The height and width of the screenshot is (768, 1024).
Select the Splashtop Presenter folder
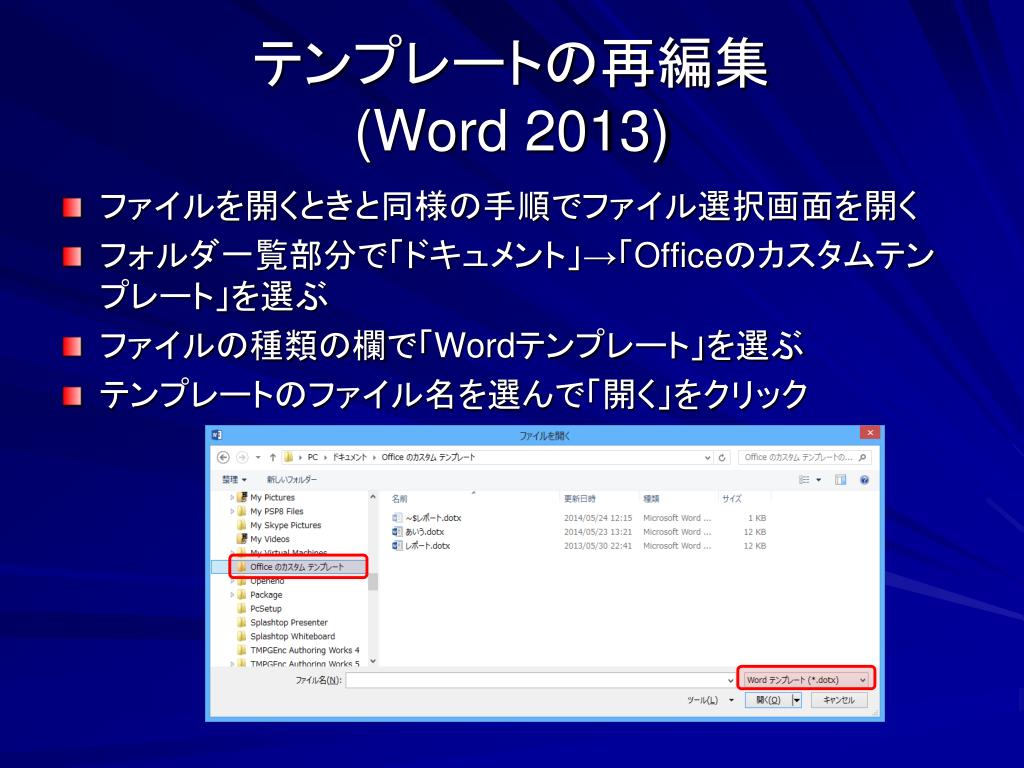(x=289, y=622)
